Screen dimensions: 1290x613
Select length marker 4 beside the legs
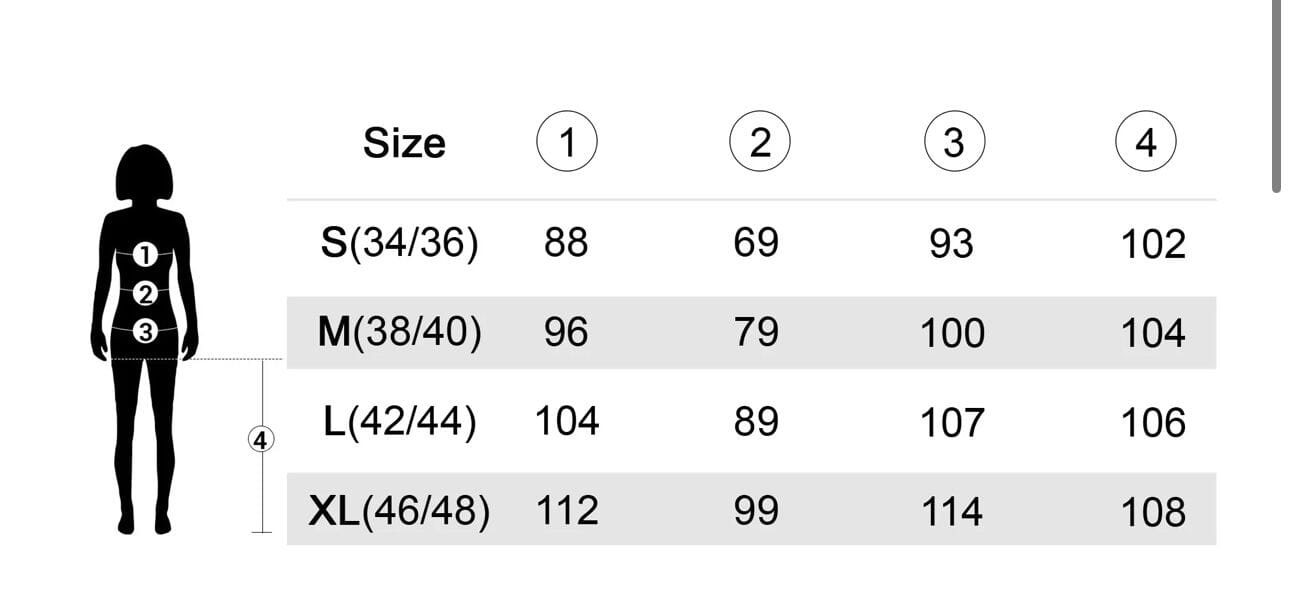tap(261, 439)
